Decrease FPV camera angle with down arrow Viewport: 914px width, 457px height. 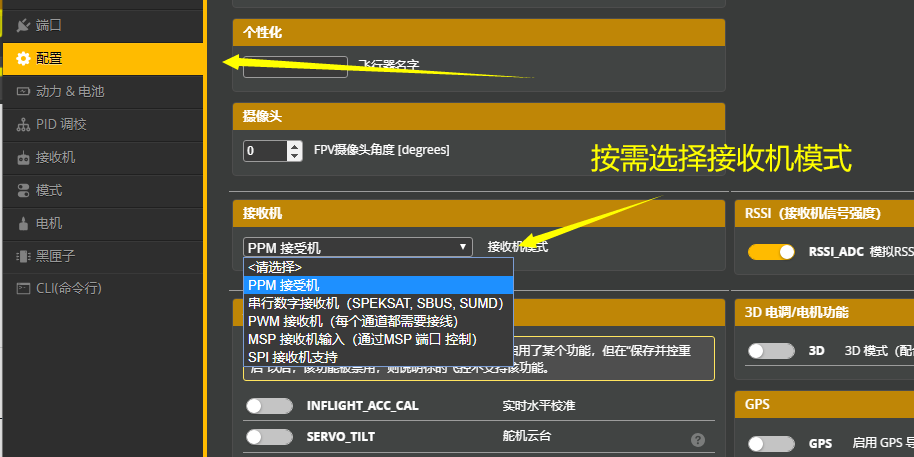pos(295,156)
